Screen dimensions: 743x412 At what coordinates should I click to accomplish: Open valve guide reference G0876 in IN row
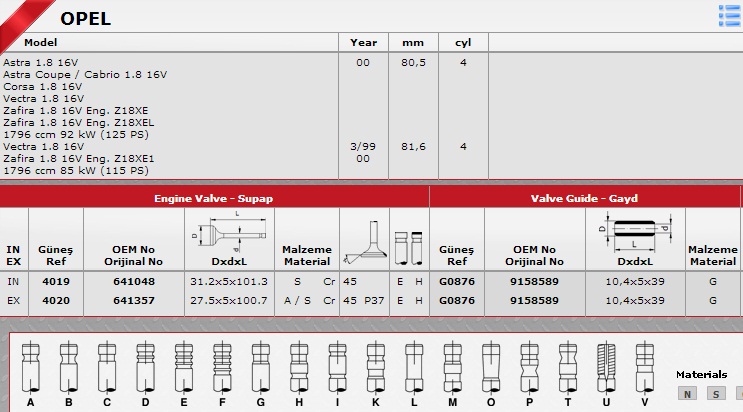click(x=457, y=282)
